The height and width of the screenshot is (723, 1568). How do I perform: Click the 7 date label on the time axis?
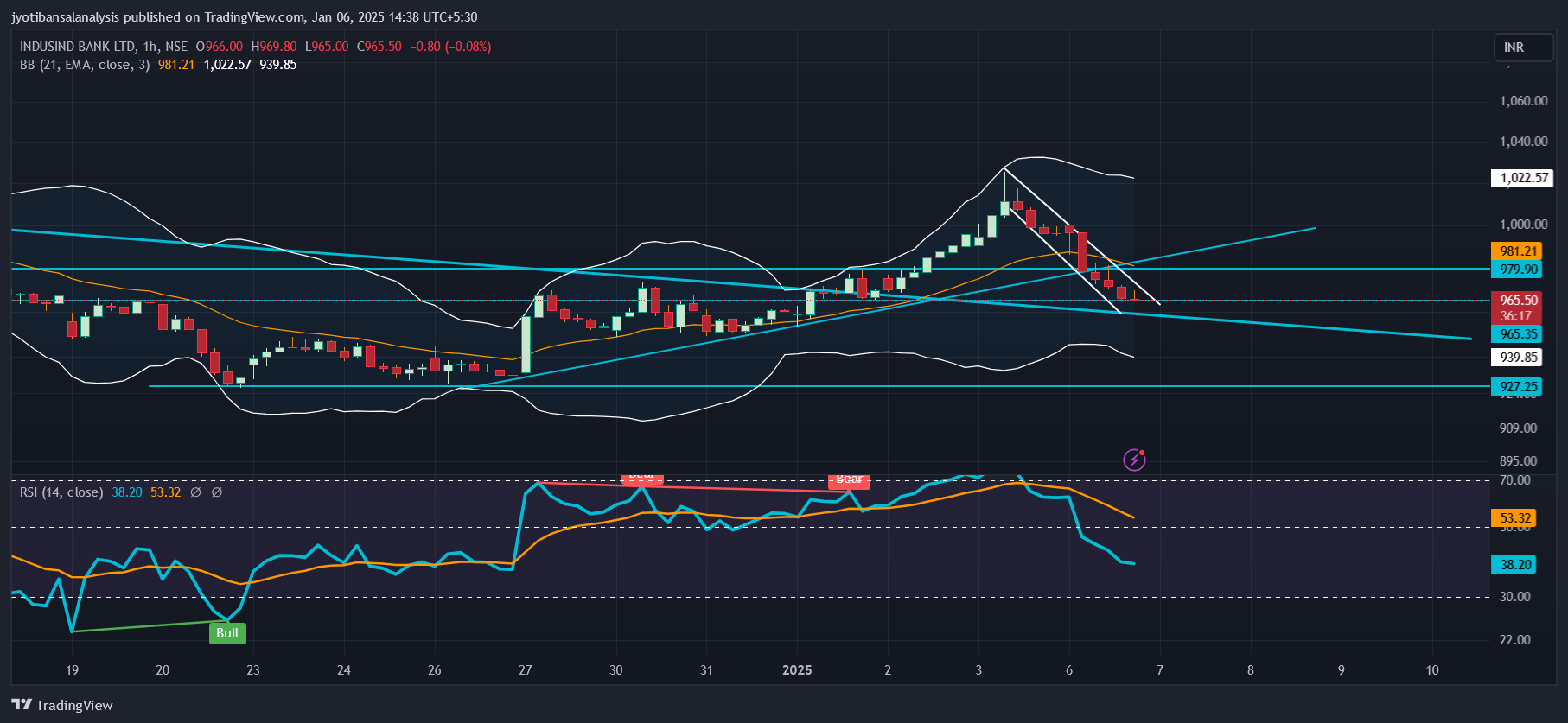[x=1160, y=670]
